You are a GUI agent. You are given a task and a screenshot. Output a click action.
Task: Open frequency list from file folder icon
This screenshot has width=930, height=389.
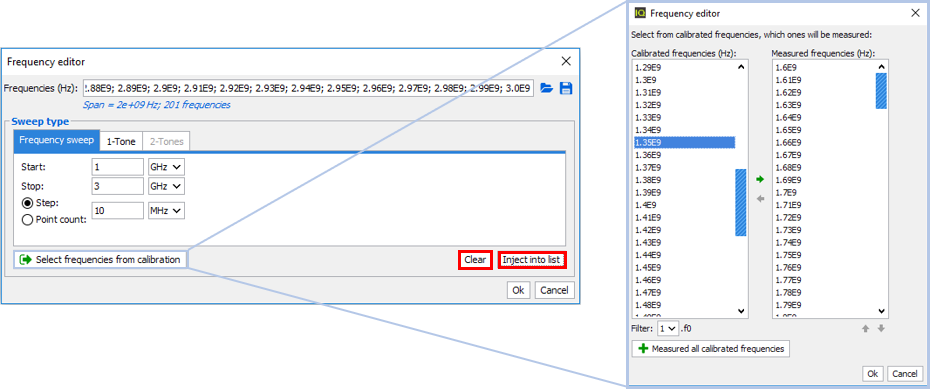pos(547,88)
